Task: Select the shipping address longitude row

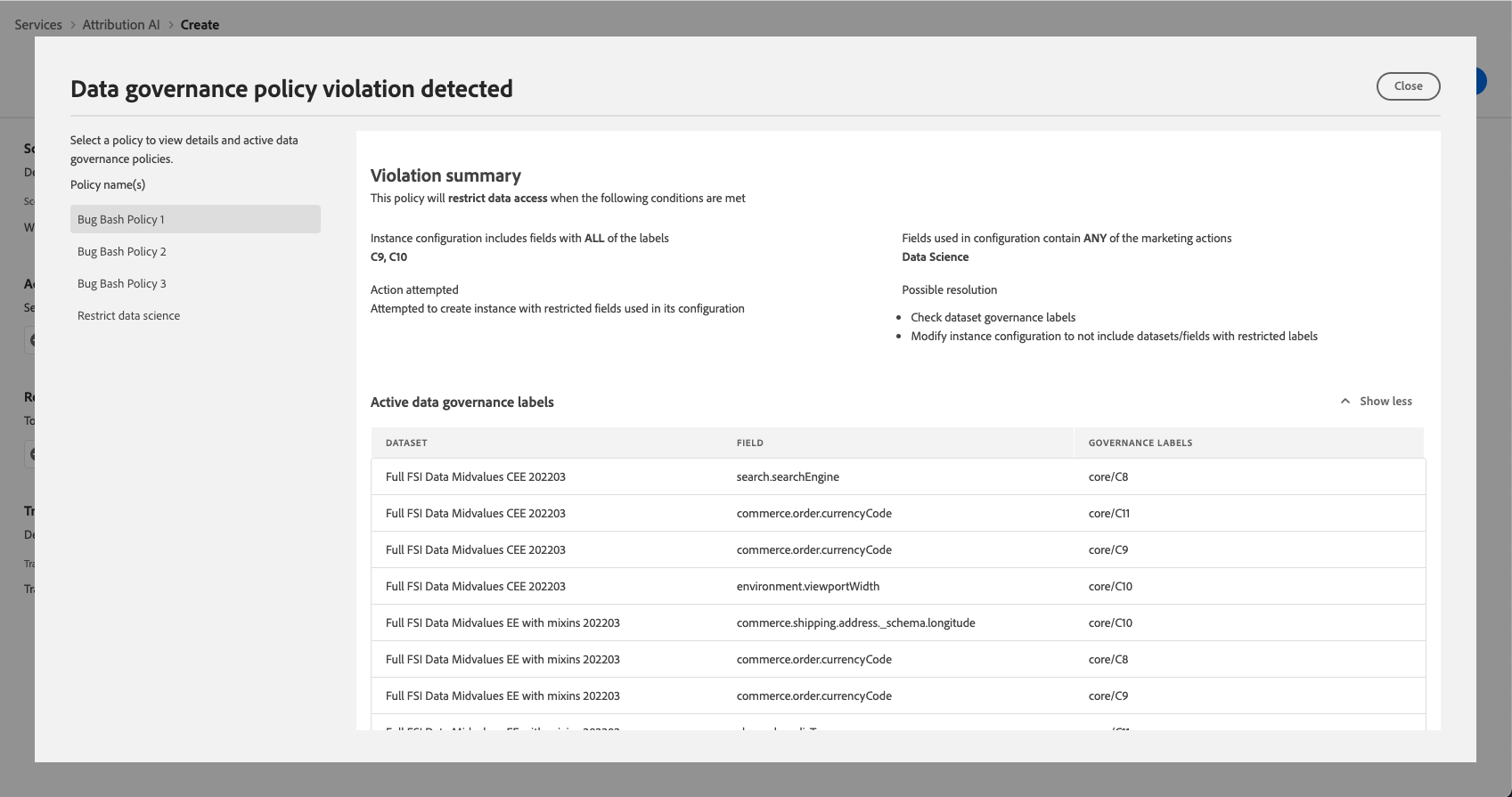Action: [x=855, y=623]
